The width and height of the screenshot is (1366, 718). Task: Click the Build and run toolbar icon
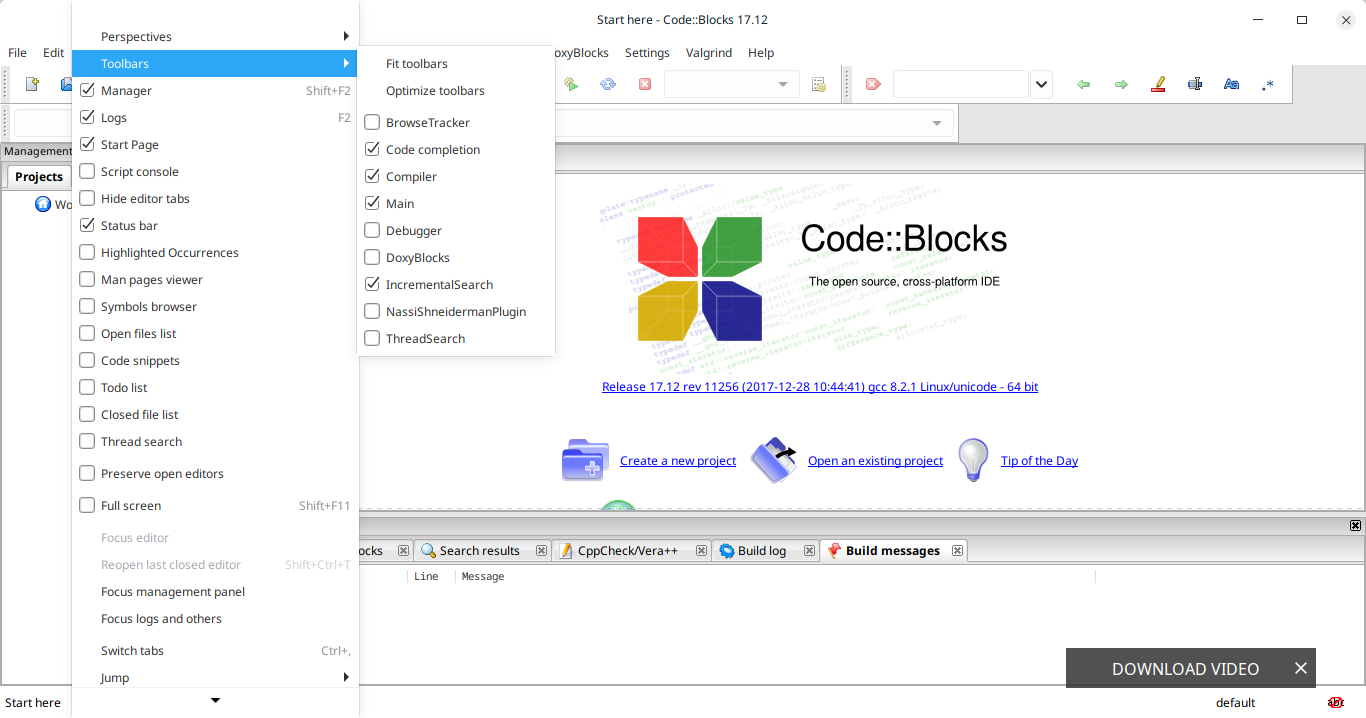[x=571, y=84]
